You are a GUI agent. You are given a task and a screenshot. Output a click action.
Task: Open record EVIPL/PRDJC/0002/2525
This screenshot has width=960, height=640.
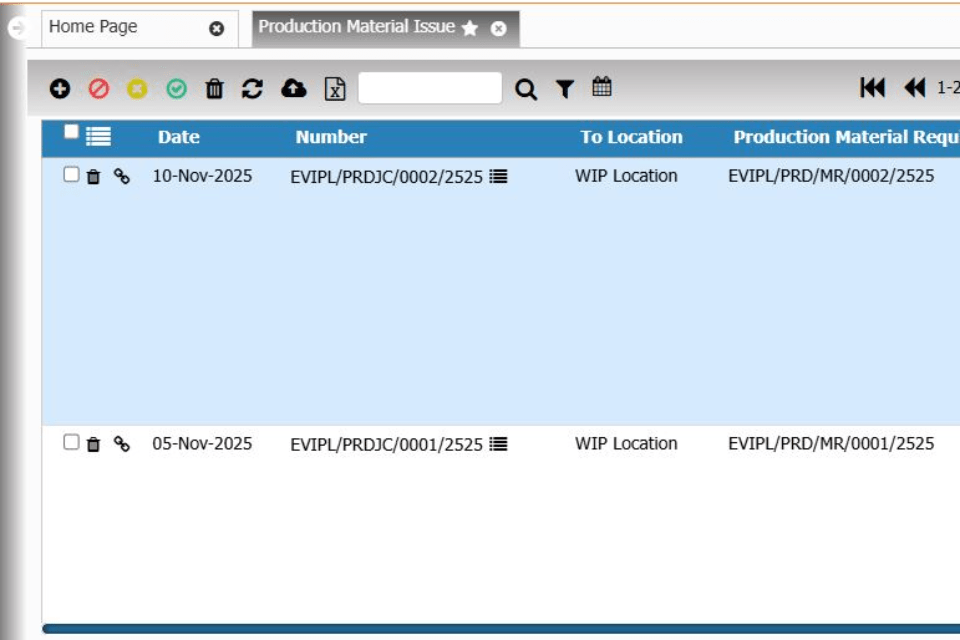[386, 178]
